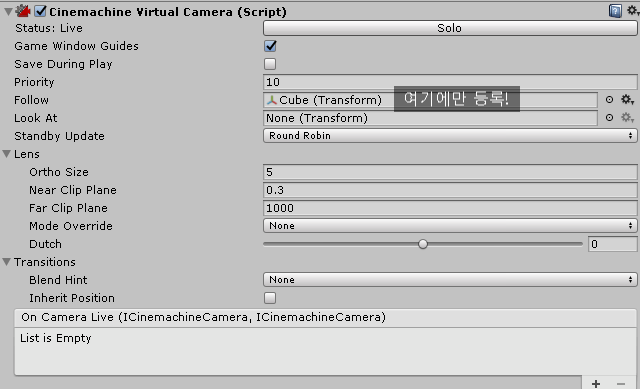
Task: Click the Solo button
Action: (x=450, y=28)
